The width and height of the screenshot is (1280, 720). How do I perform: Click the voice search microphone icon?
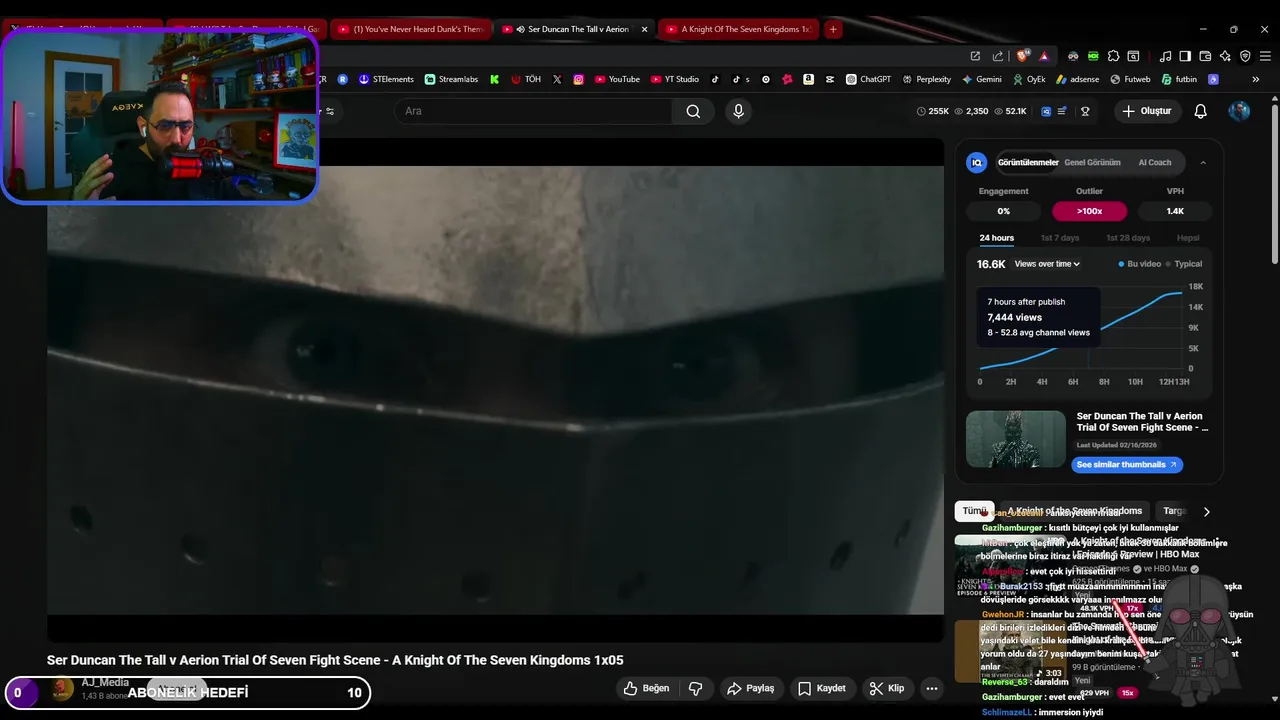(738, 111)
